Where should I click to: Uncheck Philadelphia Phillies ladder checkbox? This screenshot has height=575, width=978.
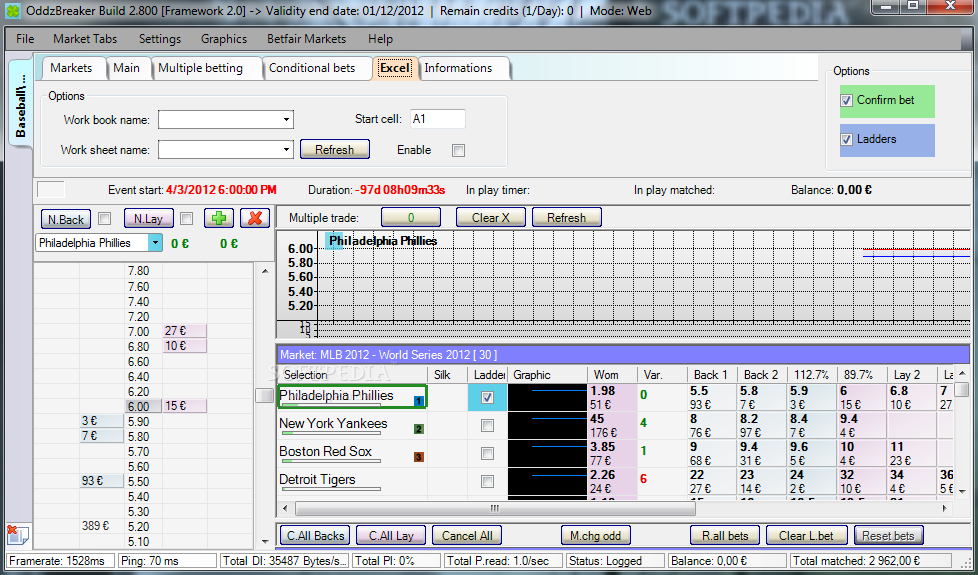point(487,397)
